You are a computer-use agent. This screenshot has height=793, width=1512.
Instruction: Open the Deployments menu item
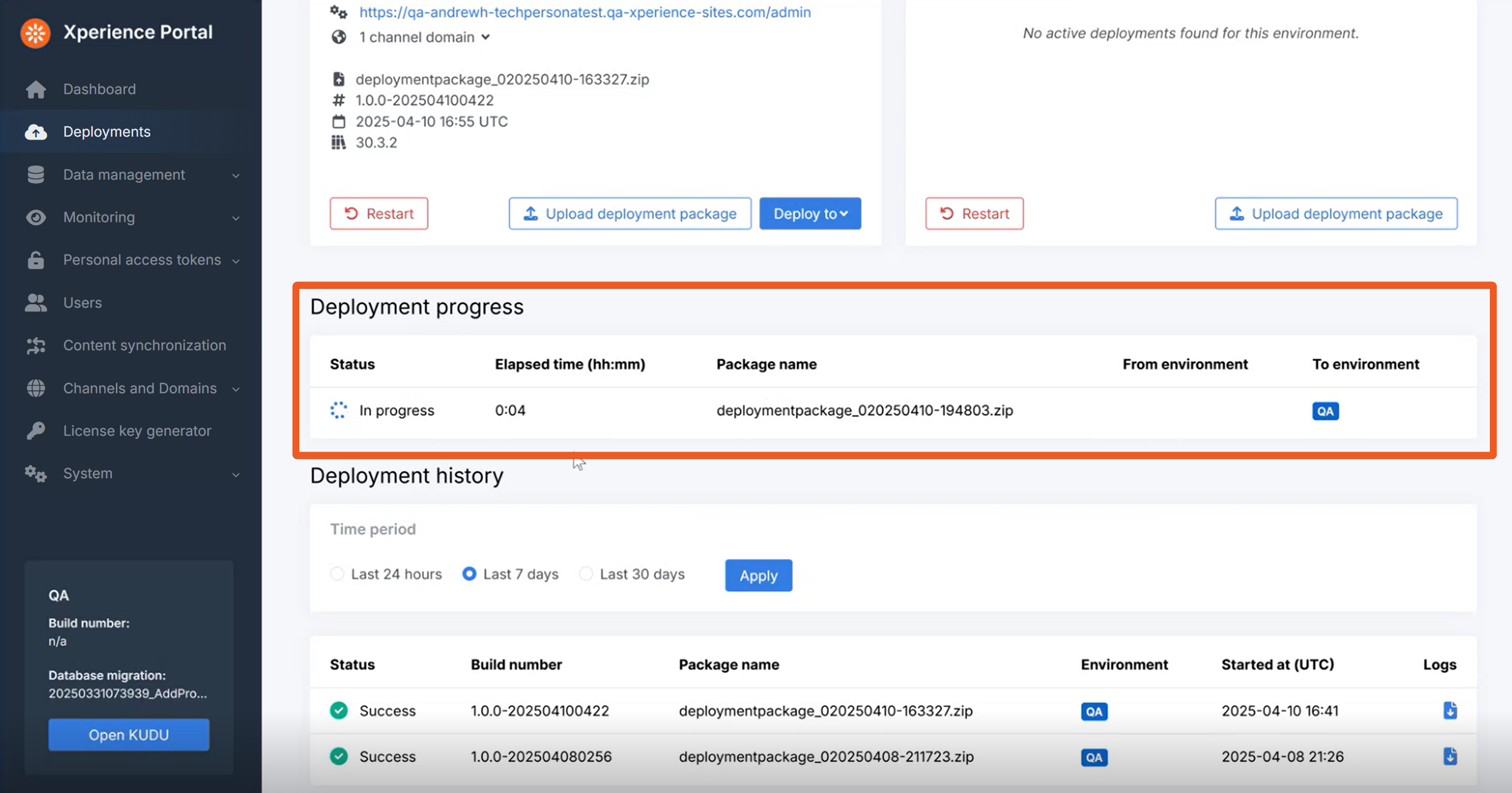[107, 132]
